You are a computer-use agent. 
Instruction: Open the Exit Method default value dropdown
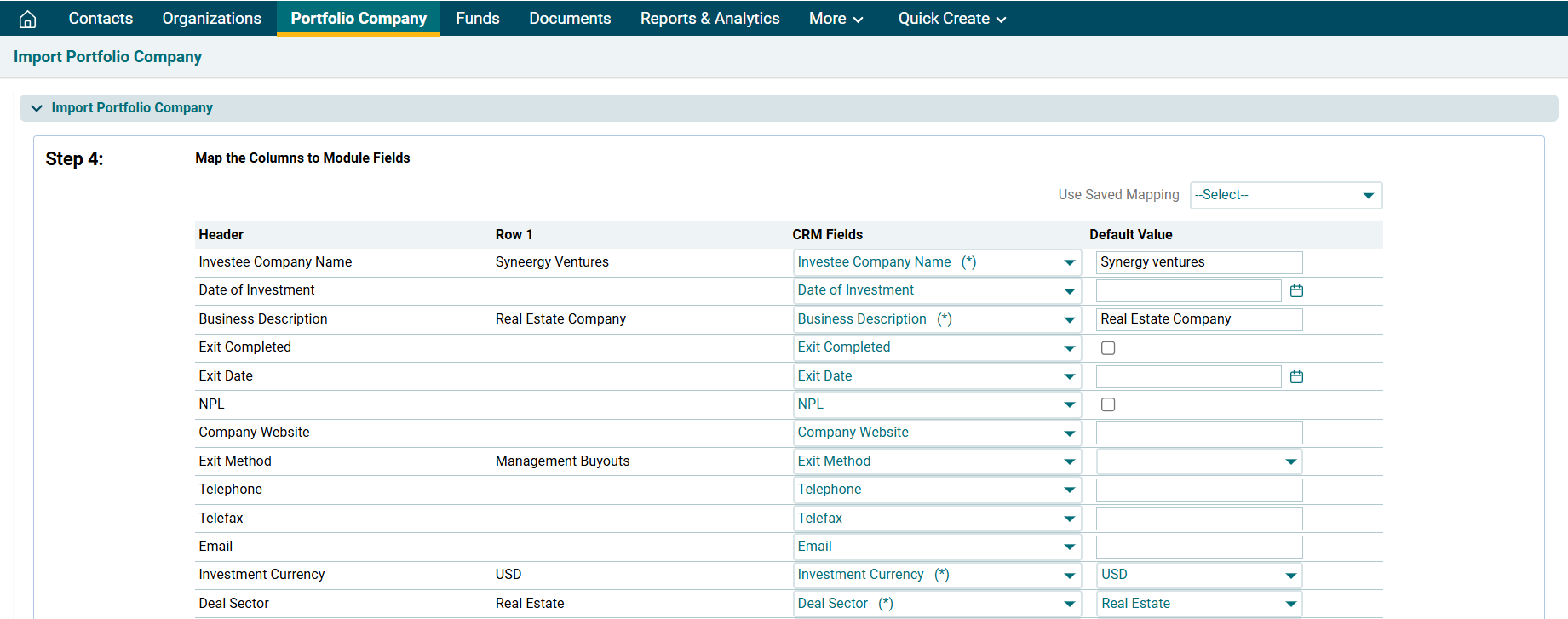[1198, 461]
